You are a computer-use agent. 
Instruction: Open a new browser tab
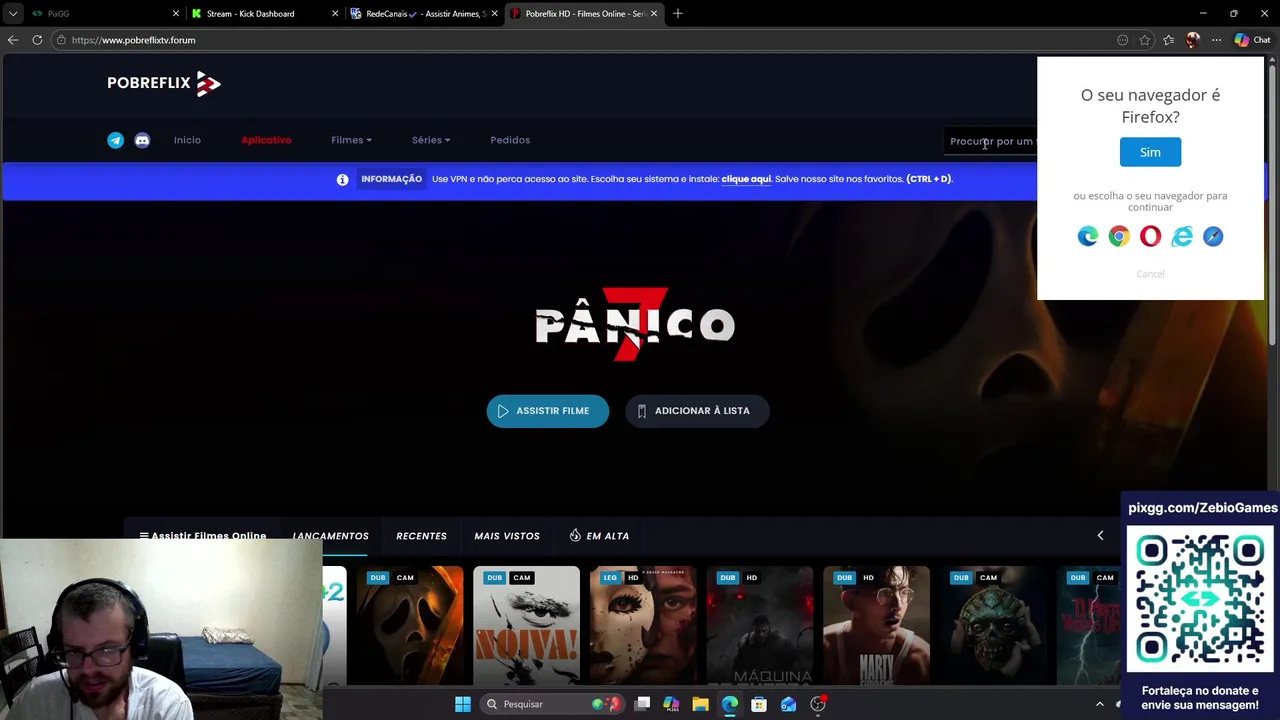click(x=678, y=13)
